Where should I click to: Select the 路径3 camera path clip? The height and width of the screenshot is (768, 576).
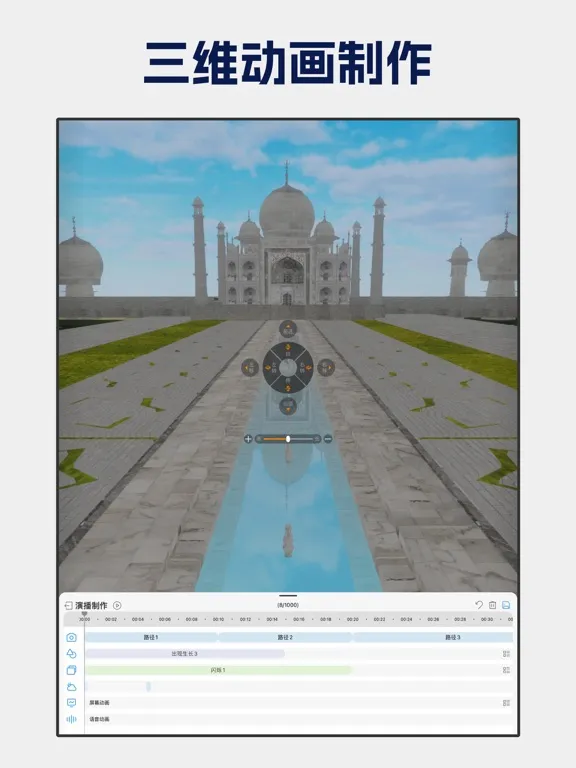[x=433, y=637]
